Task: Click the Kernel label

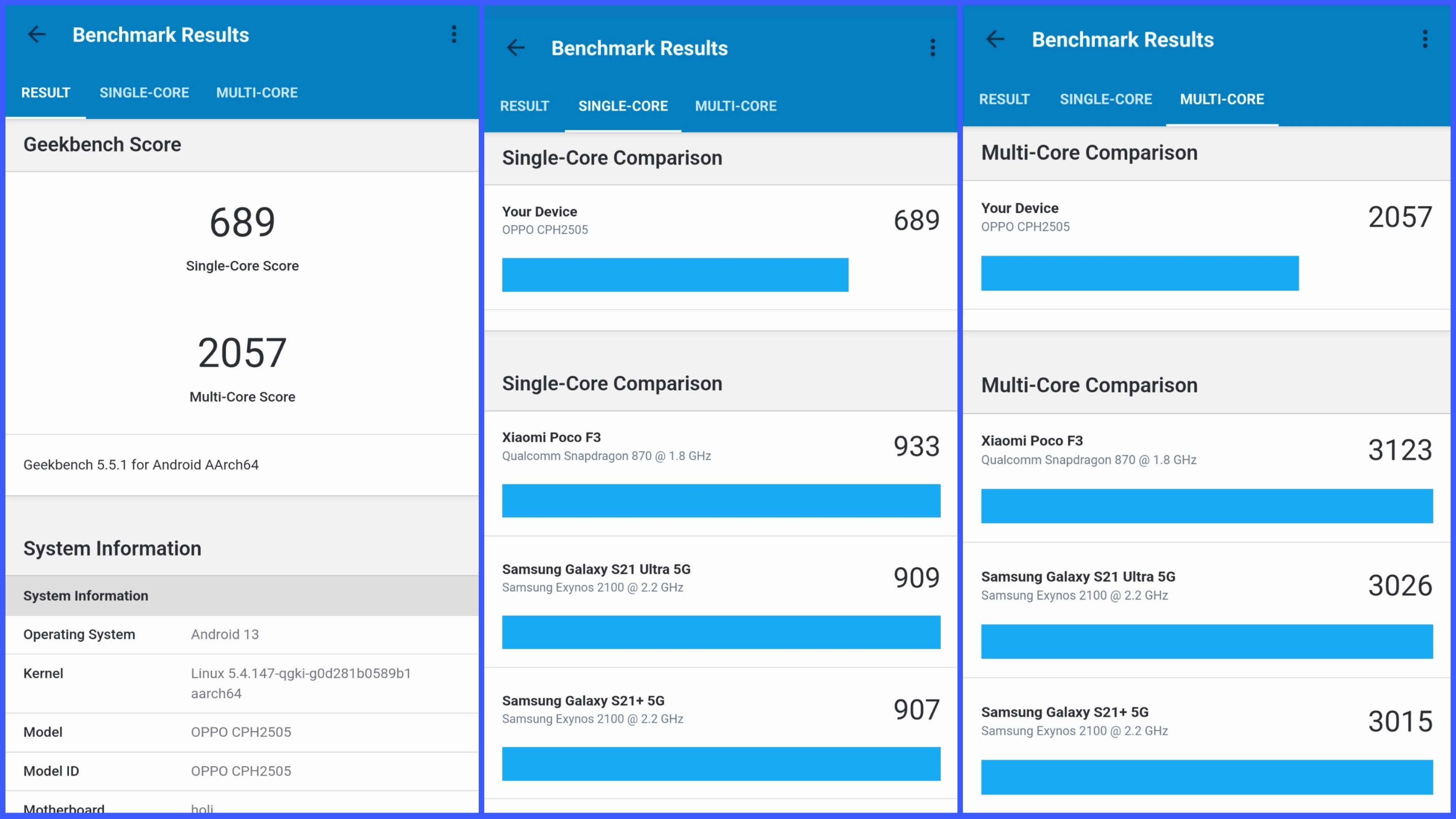Action: click(43, 674)
